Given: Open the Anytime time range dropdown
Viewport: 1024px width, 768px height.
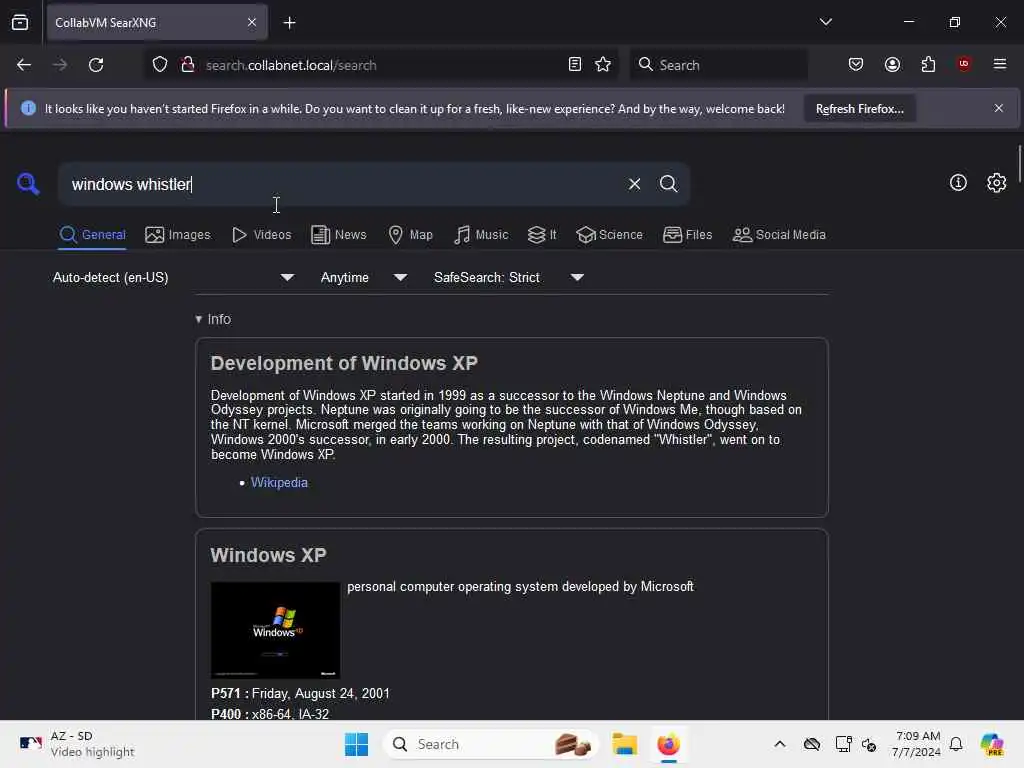Looking at the screenshot, I should (364, 278).
